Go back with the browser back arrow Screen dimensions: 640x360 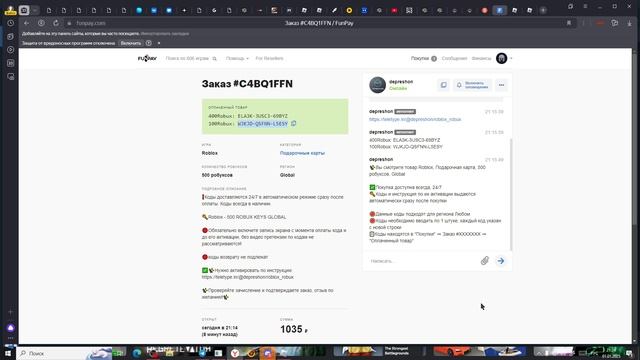(x=27, y=23)
